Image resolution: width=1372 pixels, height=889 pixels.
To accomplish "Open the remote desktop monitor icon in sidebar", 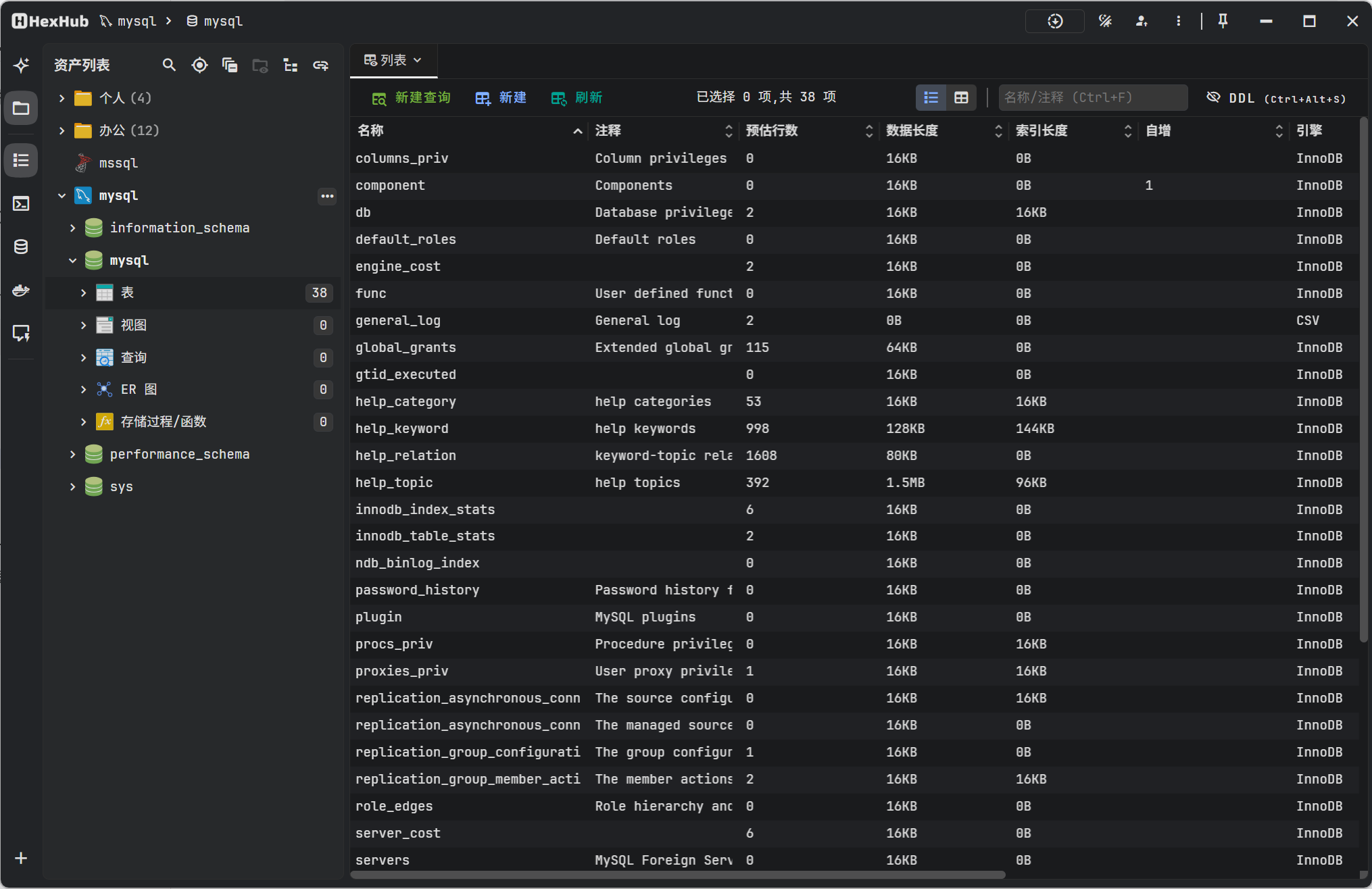I will pyautogui.click(x=21, y=333).
